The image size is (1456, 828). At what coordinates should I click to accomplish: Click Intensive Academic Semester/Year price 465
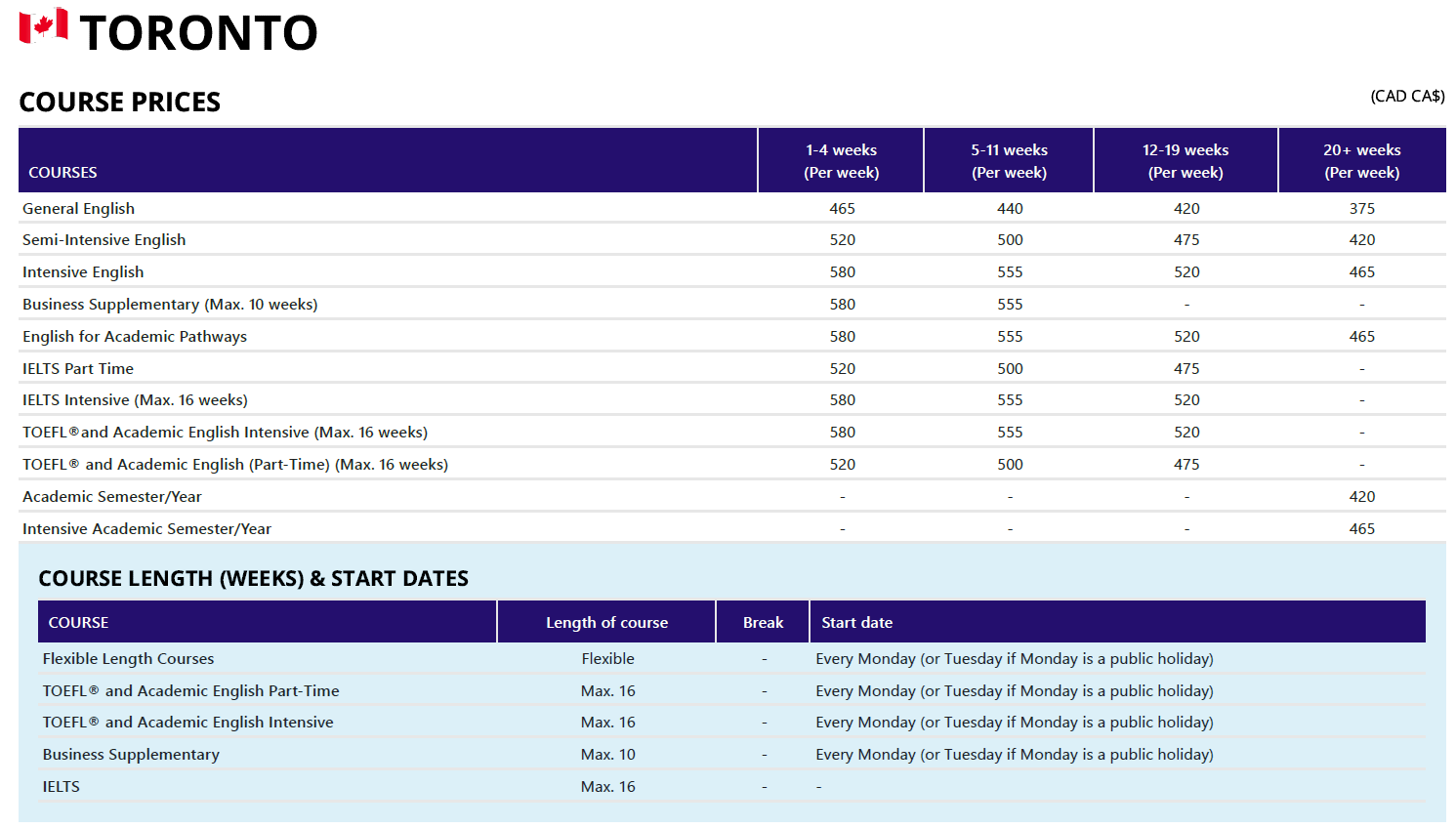(x=1362, y=529)
